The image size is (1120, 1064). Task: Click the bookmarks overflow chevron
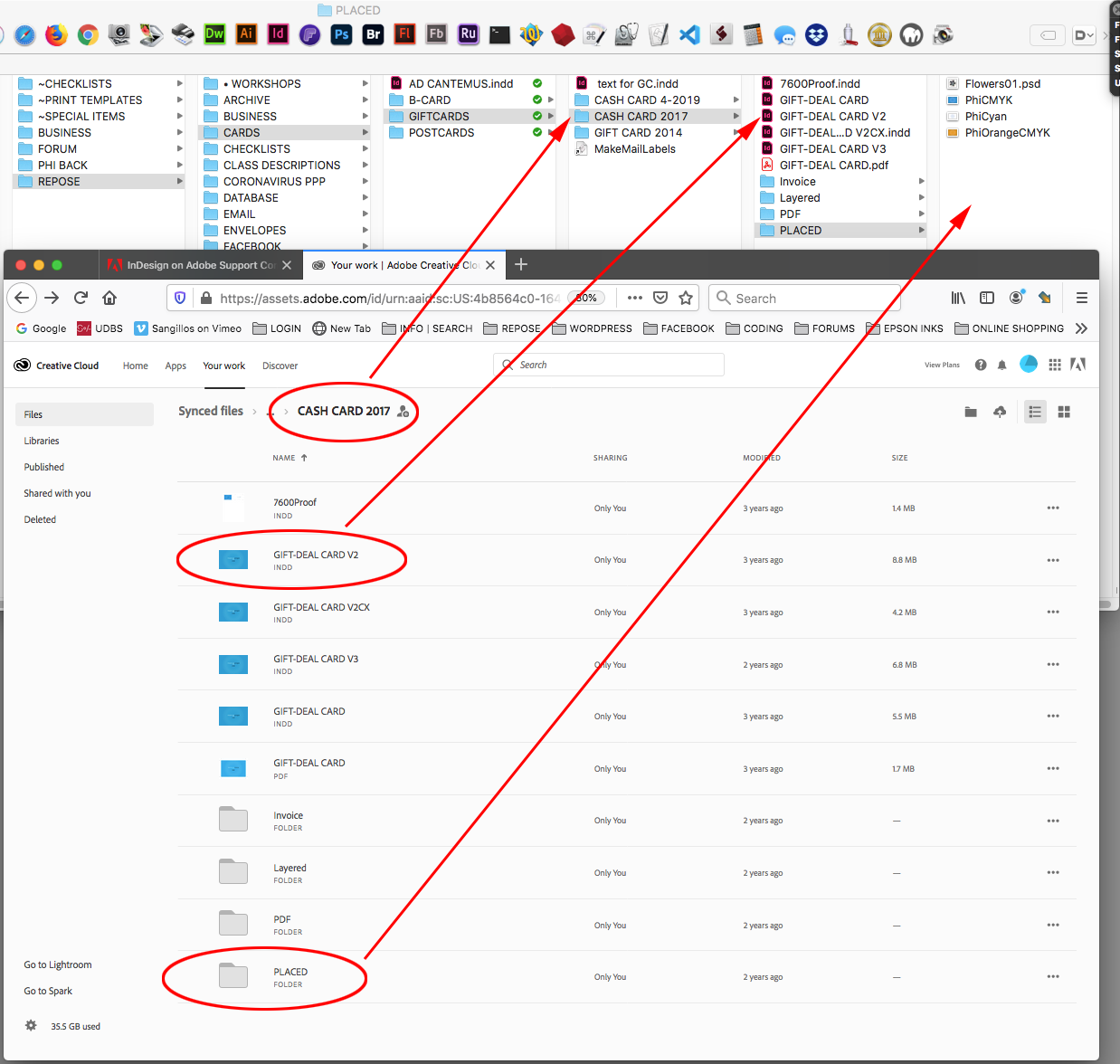(x=1082, y=328)
